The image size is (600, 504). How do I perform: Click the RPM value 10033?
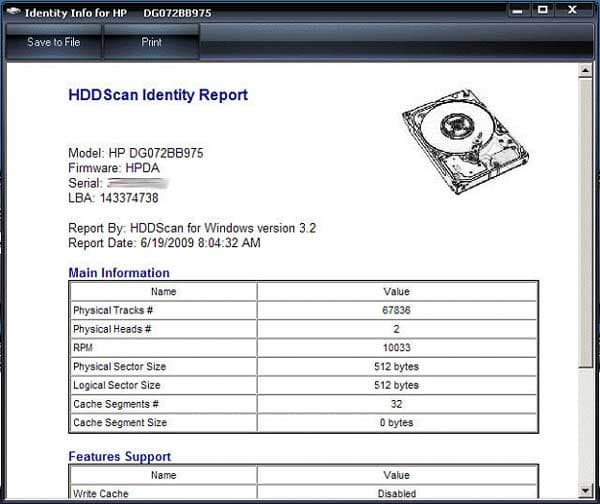pyautogui.click(x=396, y=348)
